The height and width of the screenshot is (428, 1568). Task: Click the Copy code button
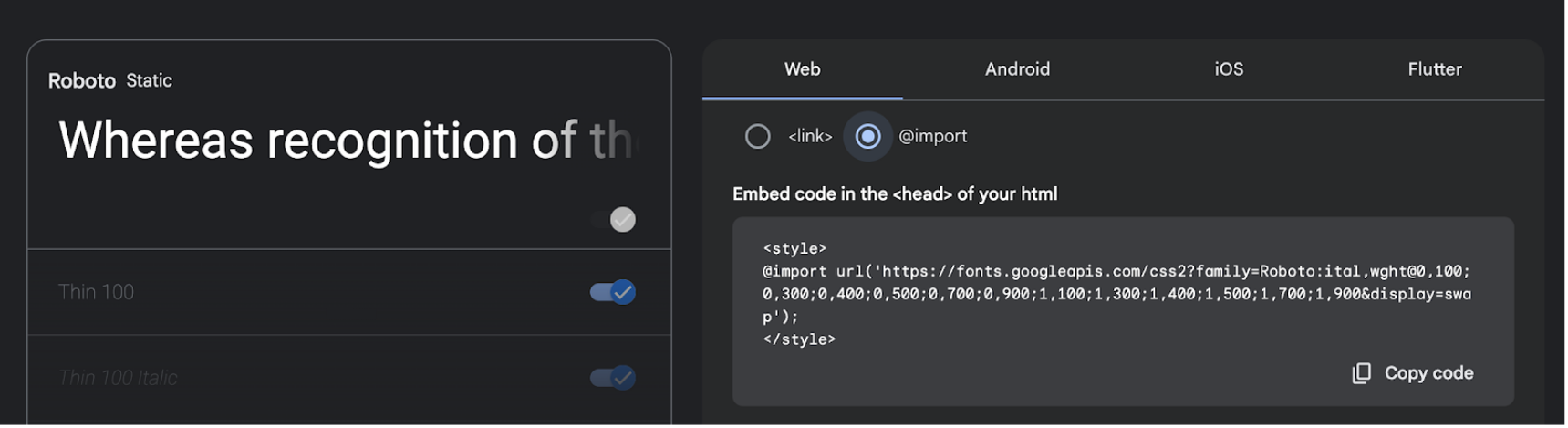[x=1413, y=373]
